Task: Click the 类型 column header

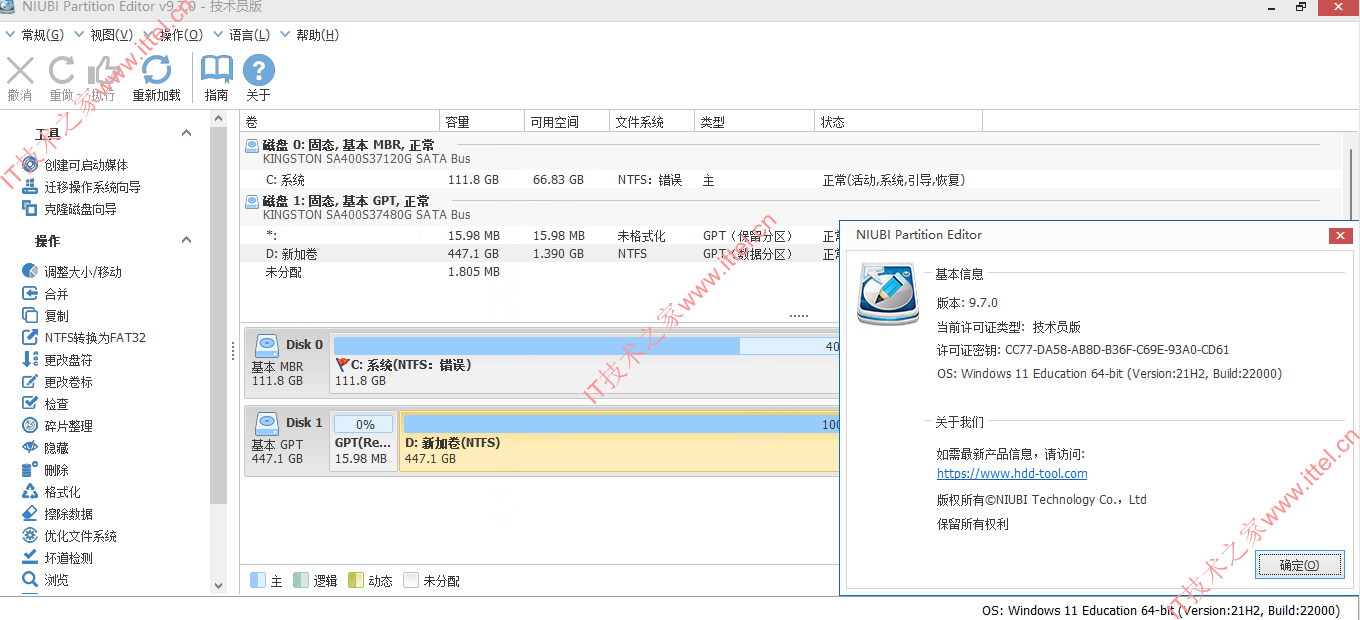Action: pos(755,122)
